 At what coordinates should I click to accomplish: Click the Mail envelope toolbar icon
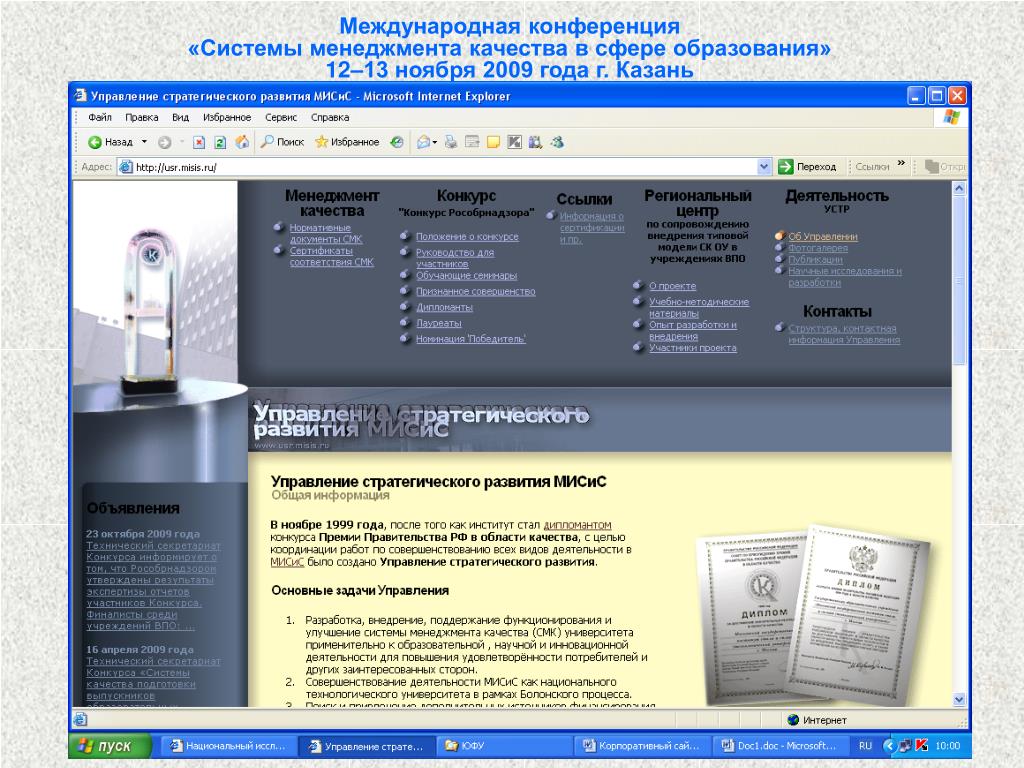[424, 142]
